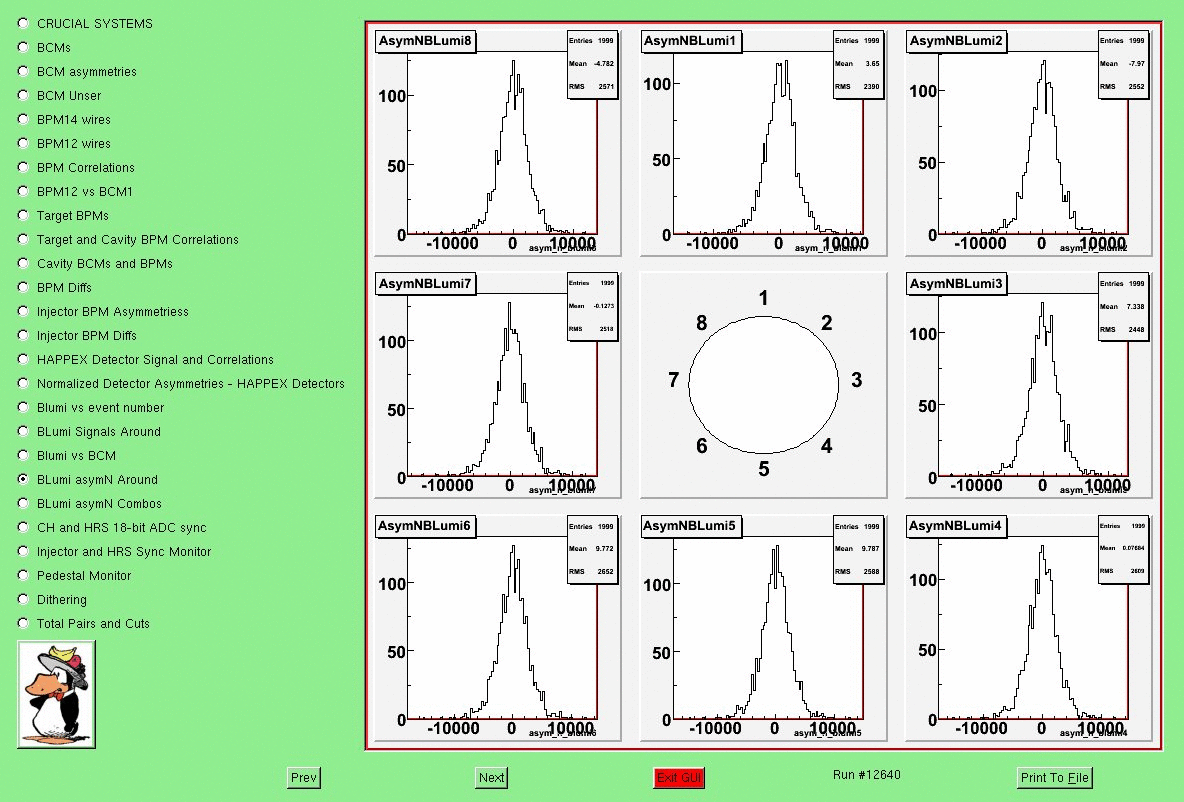This screenshot has width=1184, height=802.
Task: Click the selected BLumi asymN Around radio
Action: click(23, 479)
